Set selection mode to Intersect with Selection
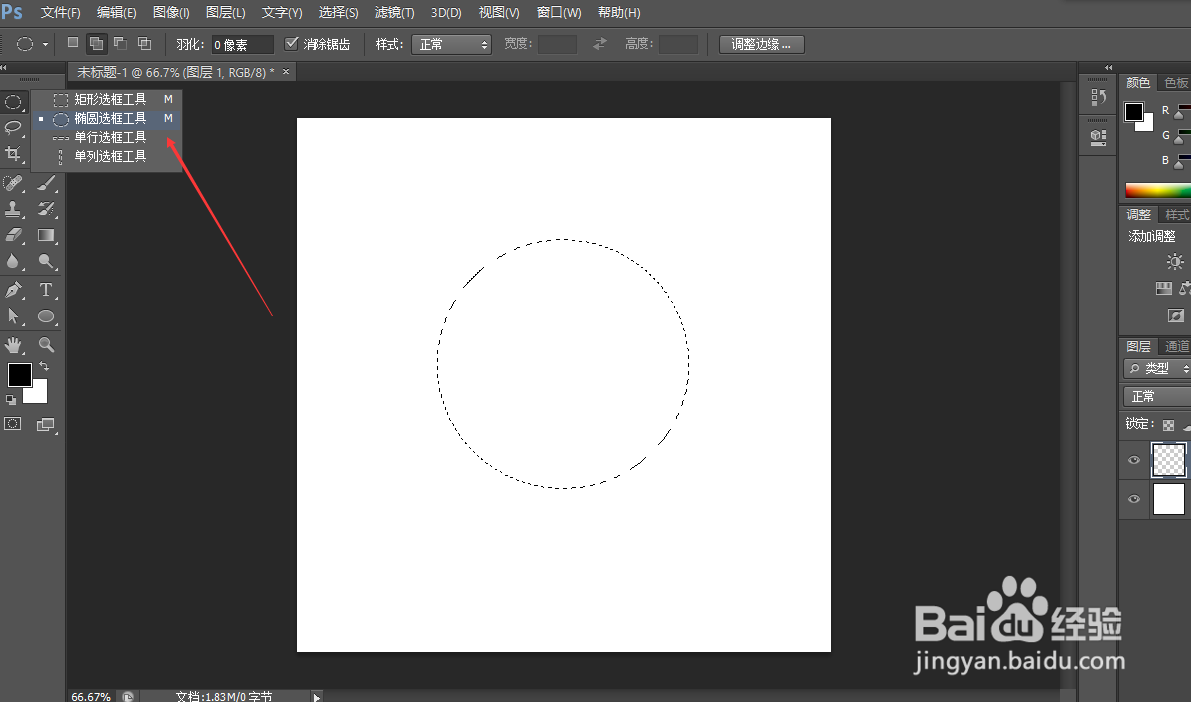Viewport: 1191px width, 702px height. pyautogui.click(x=144, y=43)
